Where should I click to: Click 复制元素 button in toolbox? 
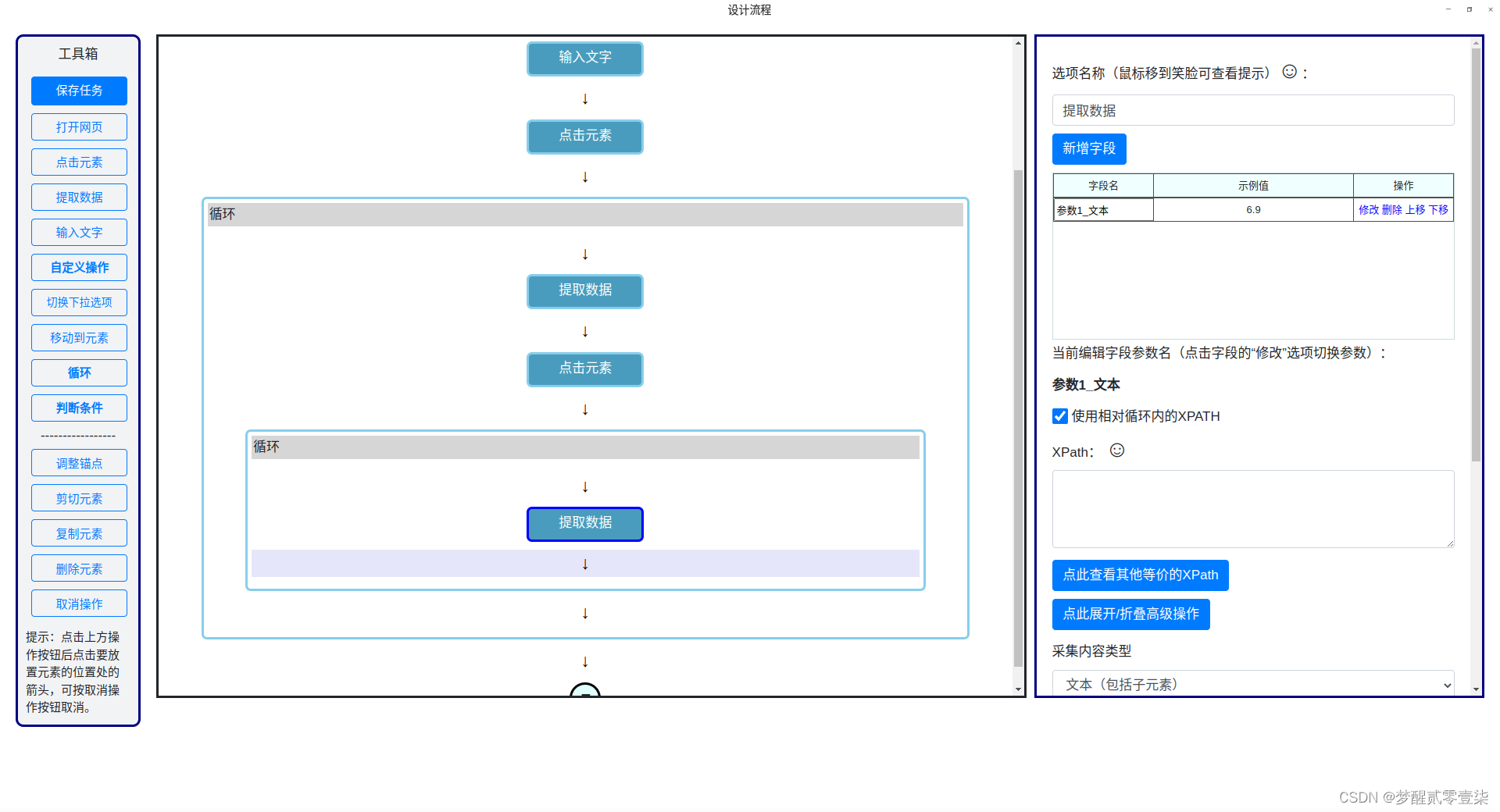(x=79, y=533)
